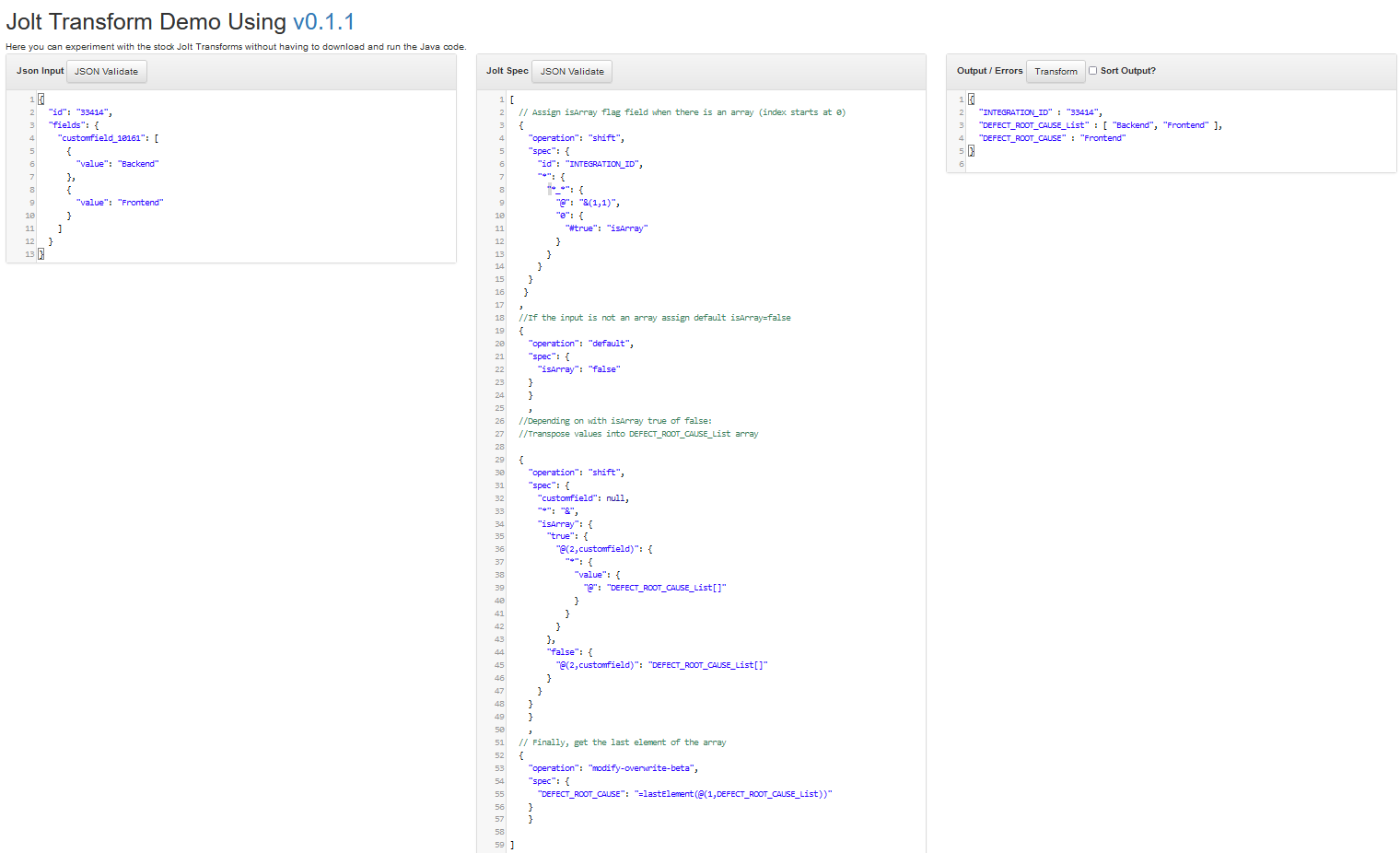Viewport: 1400px width, 853px height.
Task: Click the "customfield_10161" key in Json Input
Action: coord(101,138)
